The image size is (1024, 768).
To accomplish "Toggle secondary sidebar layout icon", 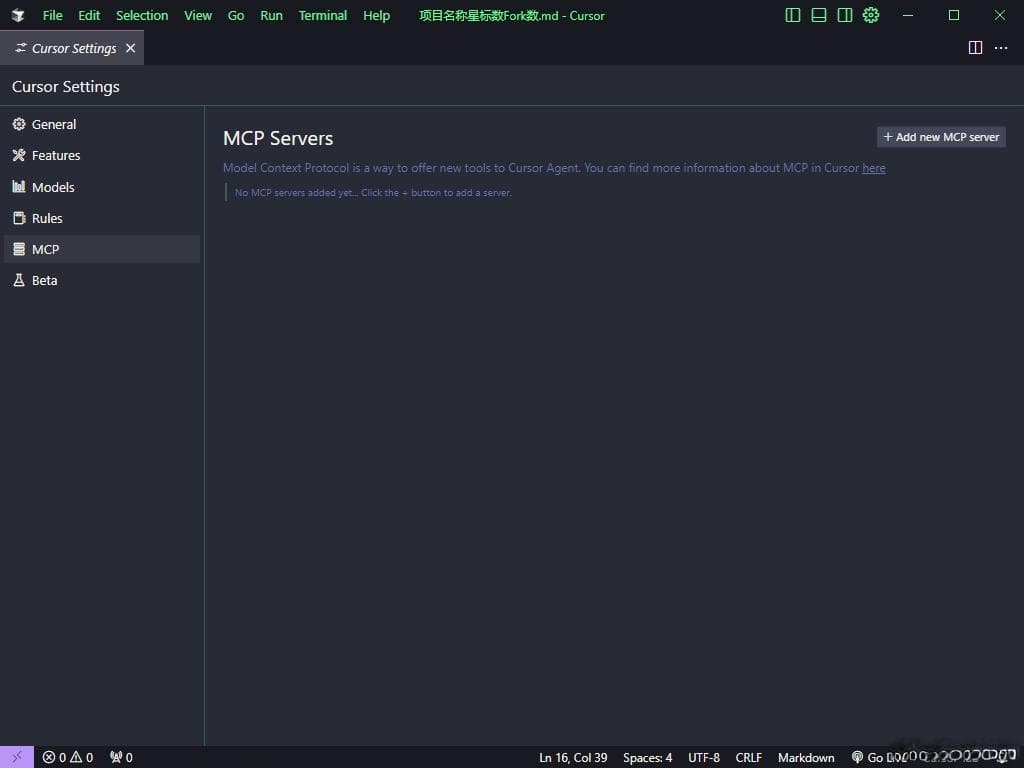I will [844, 15].
